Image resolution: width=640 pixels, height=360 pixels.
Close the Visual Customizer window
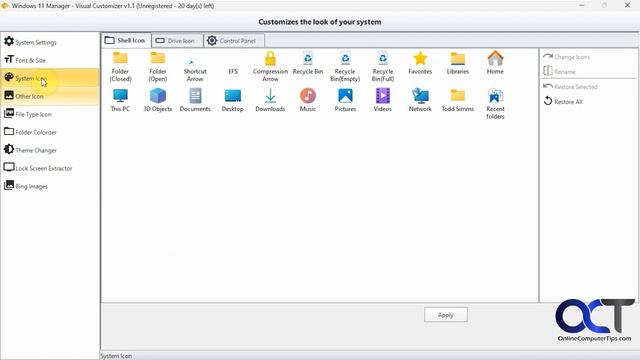click(x=627, y=5)
